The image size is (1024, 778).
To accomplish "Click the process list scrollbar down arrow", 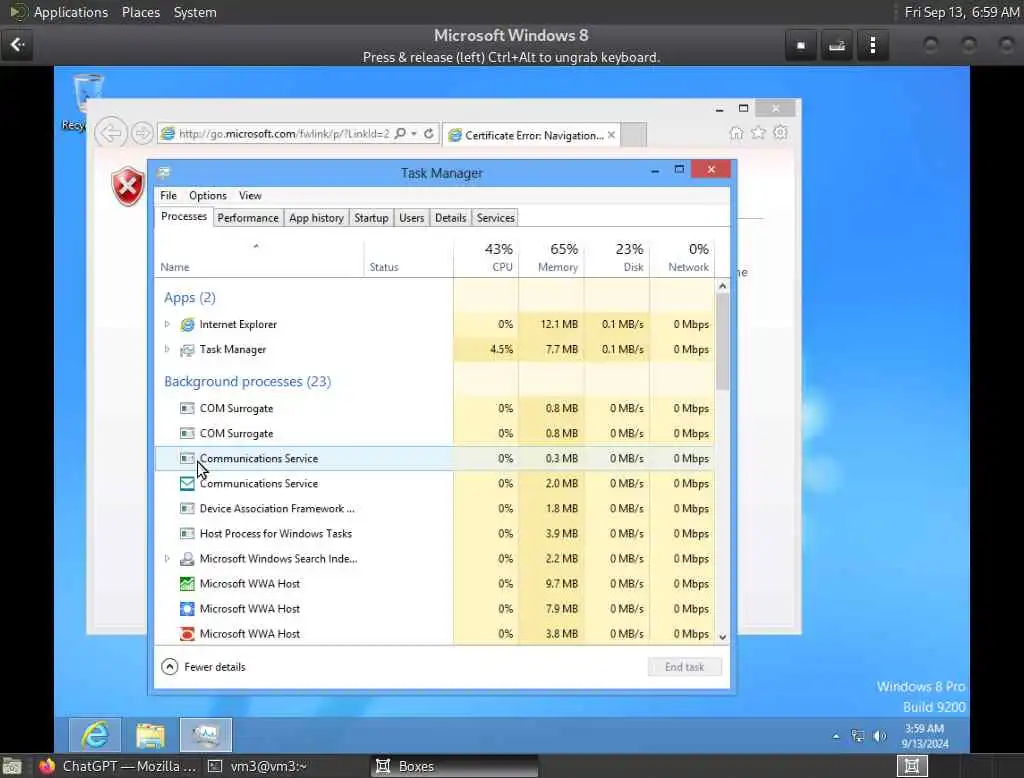I will pyautogui.click(x=722, y=637).
